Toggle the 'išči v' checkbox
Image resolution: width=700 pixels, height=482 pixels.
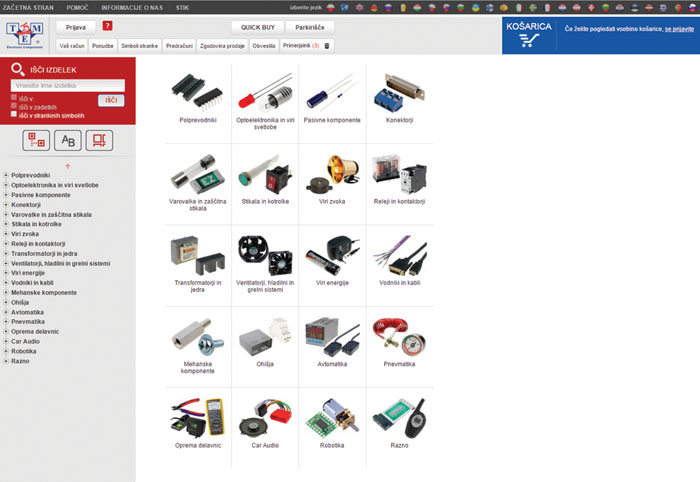[x=14, y=98]
